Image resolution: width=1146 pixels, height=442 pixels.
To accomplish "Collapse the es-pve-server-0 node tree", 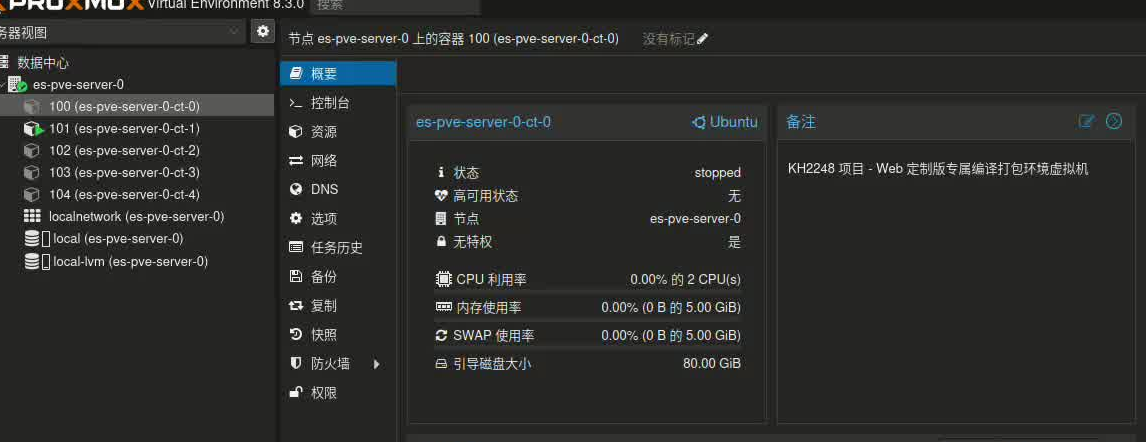I will point(4,85).
